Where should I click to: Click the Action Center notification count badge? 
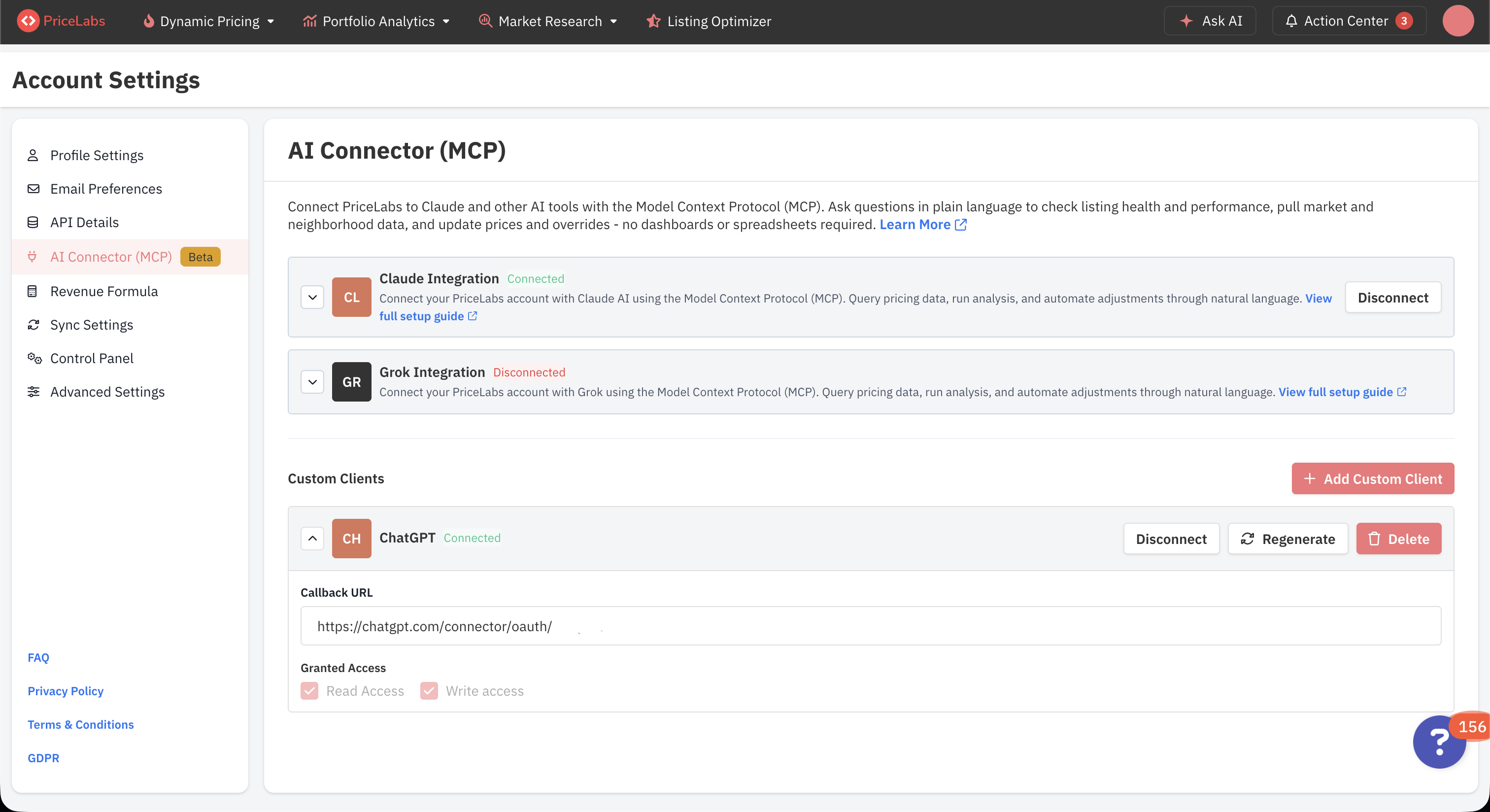1404,21
